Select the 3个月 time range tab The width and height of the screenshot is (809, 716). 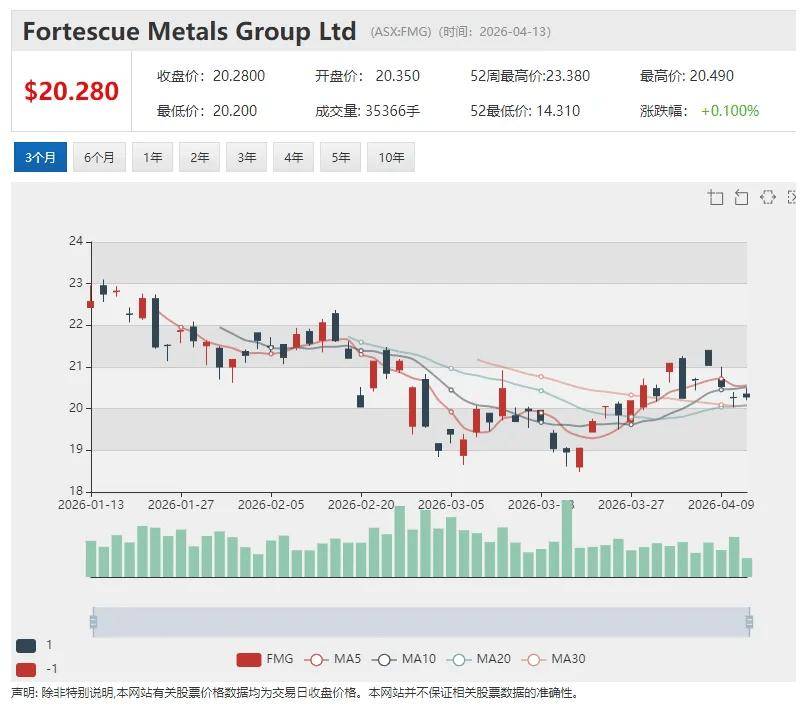click(x=40, y=157)
